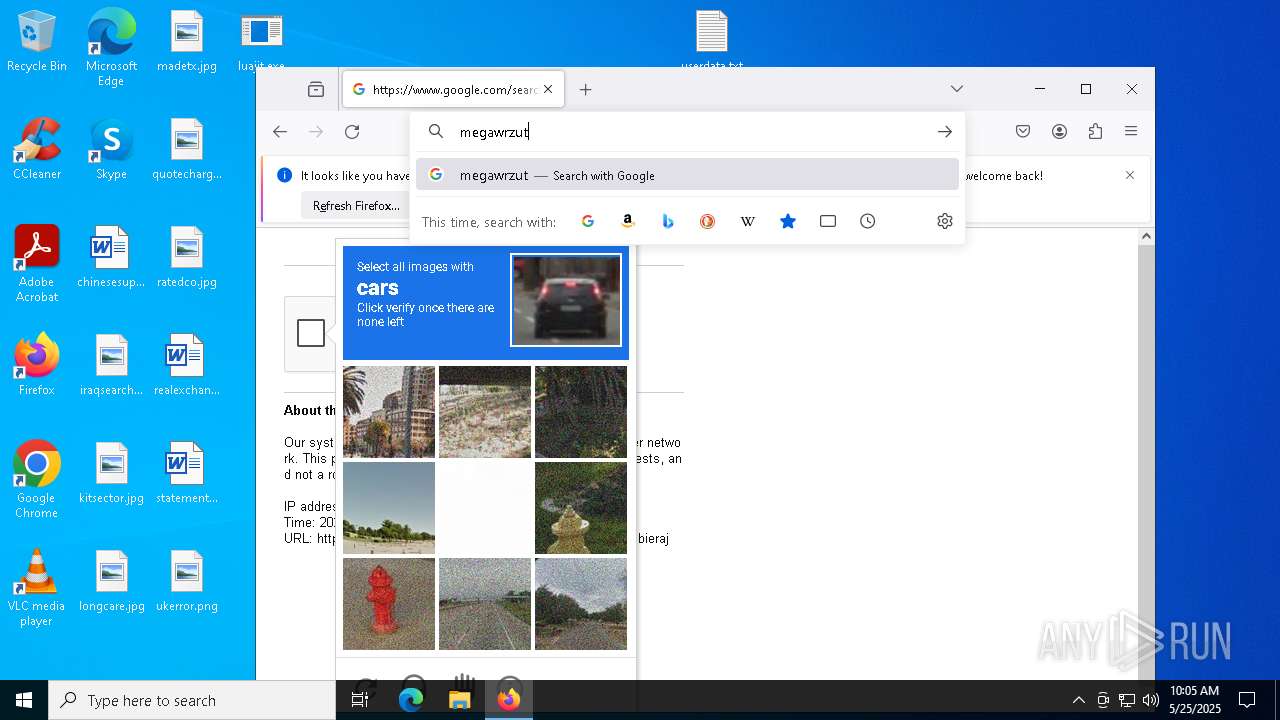Select the Google search tab
1280x720 pixels.
point(453,89)
